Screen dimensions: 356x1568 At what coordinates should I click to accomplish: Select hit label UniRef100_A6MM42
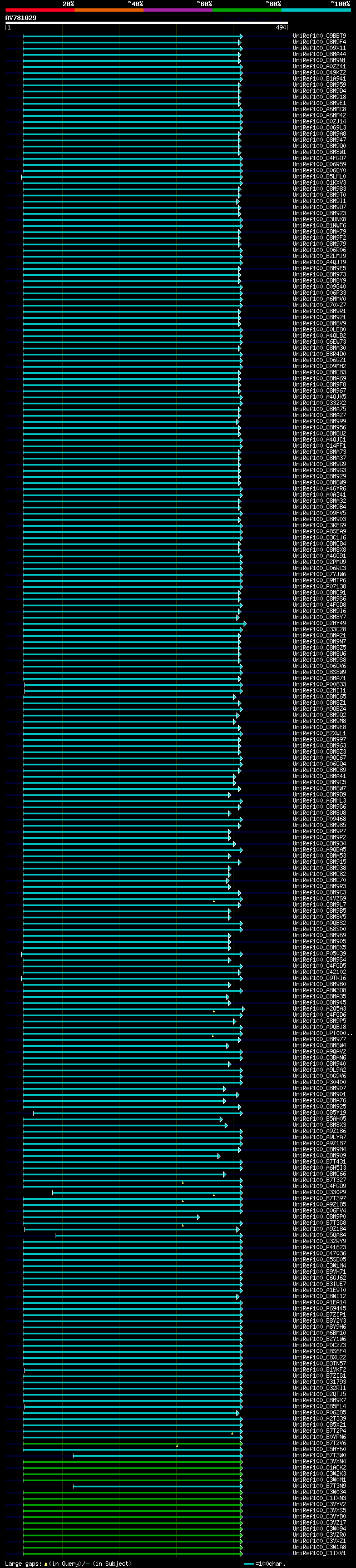[319, 115]
